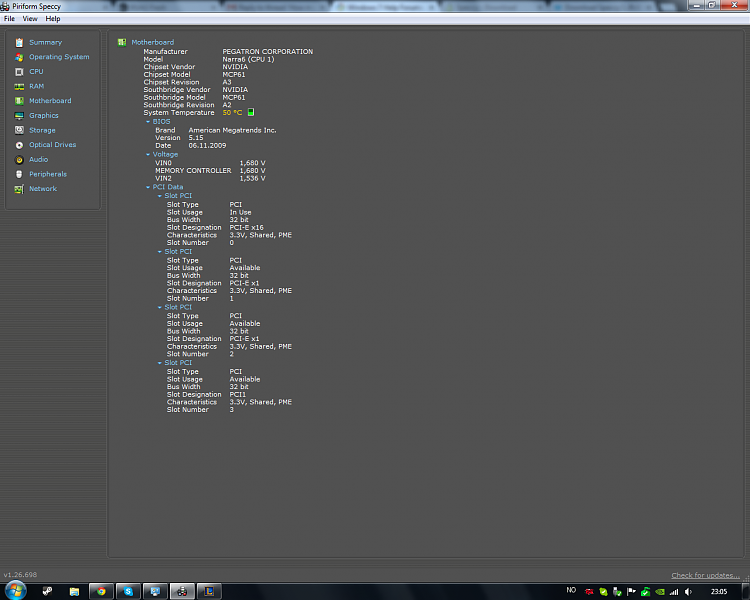Click the American Megatrends Inc. BIOS brand

click(x=232, y=130)
